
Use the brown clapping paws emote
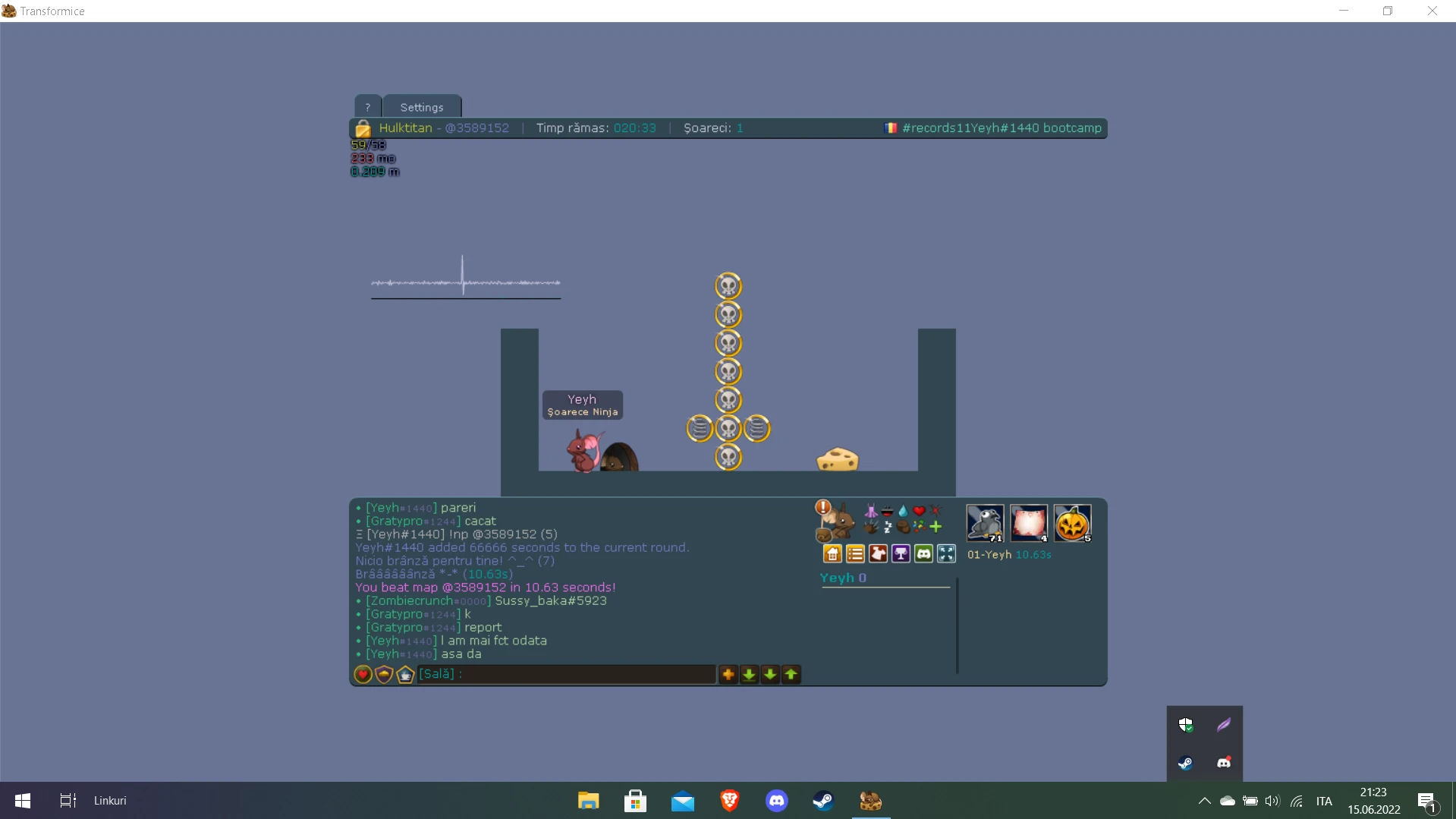point(871,527)
